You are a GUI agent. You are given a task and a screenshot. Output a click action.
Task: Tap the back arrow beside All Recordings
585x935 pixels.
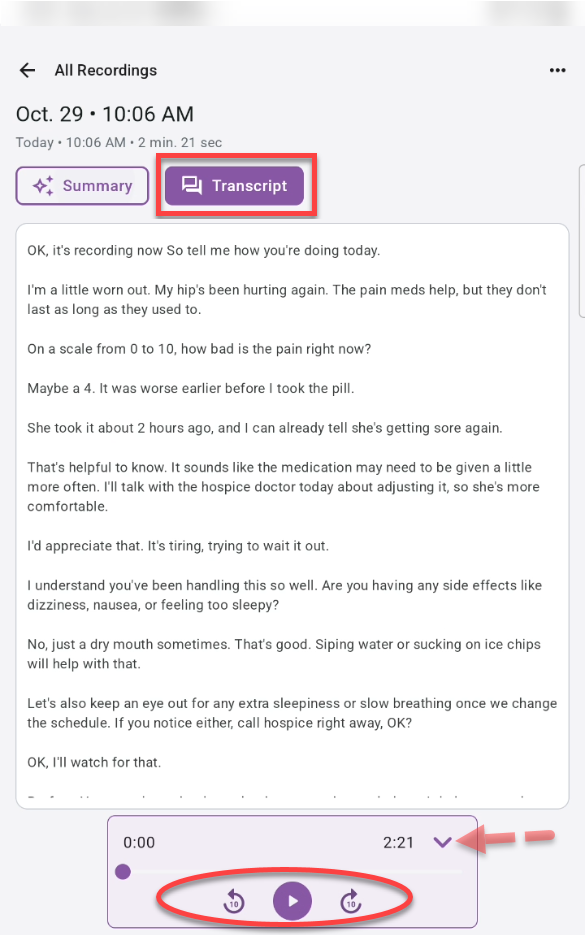point(27,70)
